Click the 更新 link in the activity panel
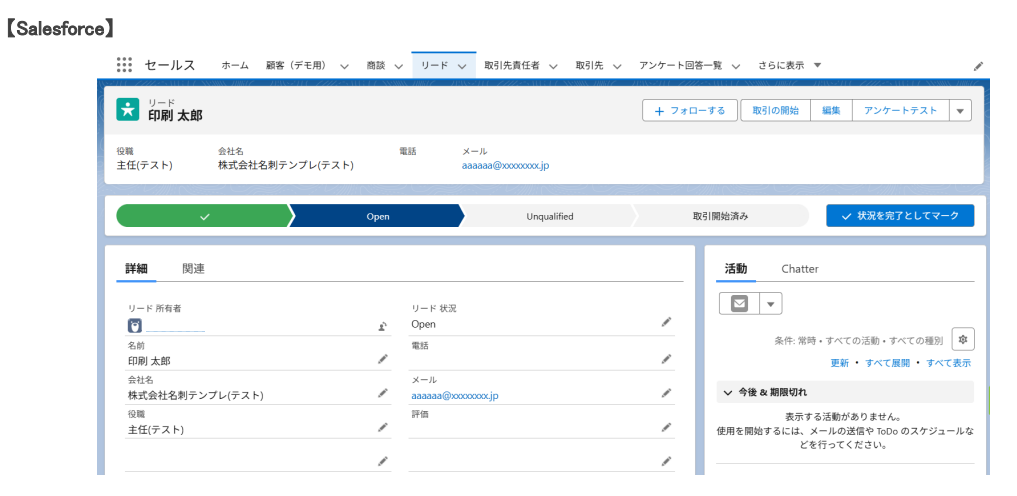 [x=839, y=363]
